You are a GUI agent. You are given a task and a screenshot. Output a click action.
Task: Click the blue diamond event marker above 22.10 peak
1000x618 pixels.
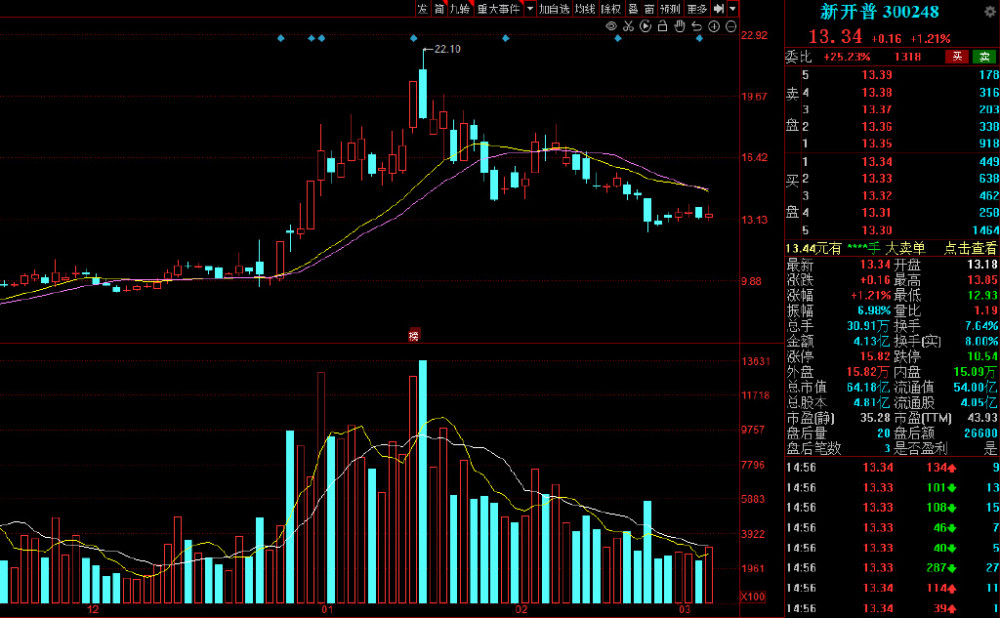click(413, 38)
